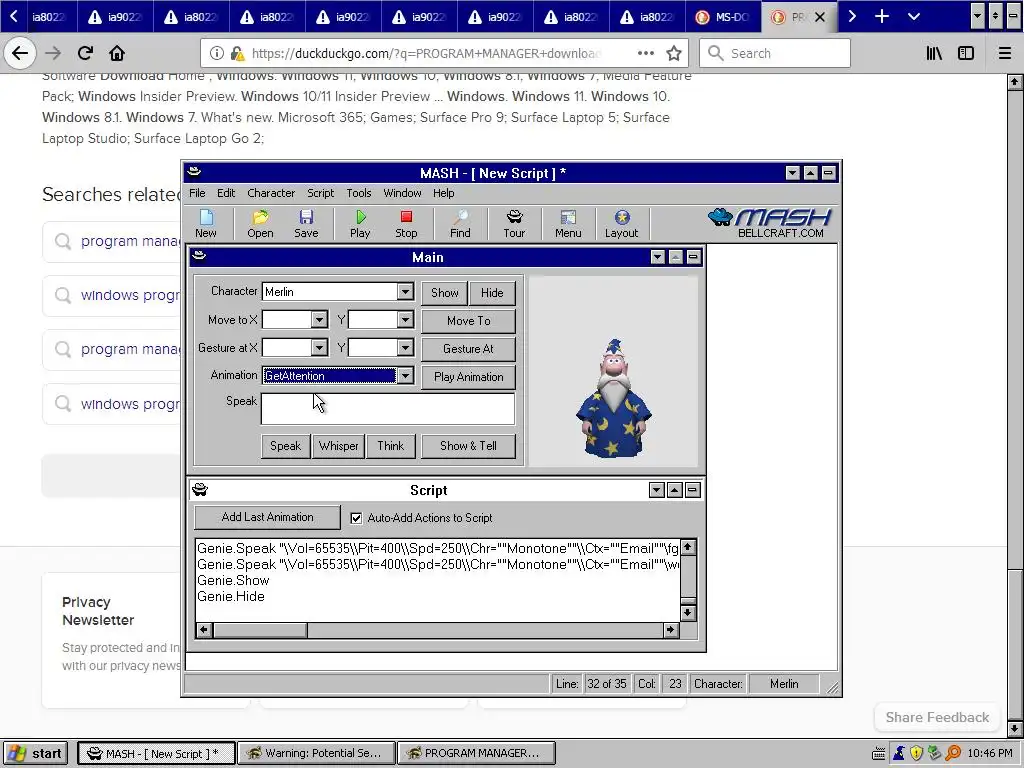Screen dimensions: 1024x768
Task: Open the Layout toolbar icon
Action: click(x=621, y=223)
